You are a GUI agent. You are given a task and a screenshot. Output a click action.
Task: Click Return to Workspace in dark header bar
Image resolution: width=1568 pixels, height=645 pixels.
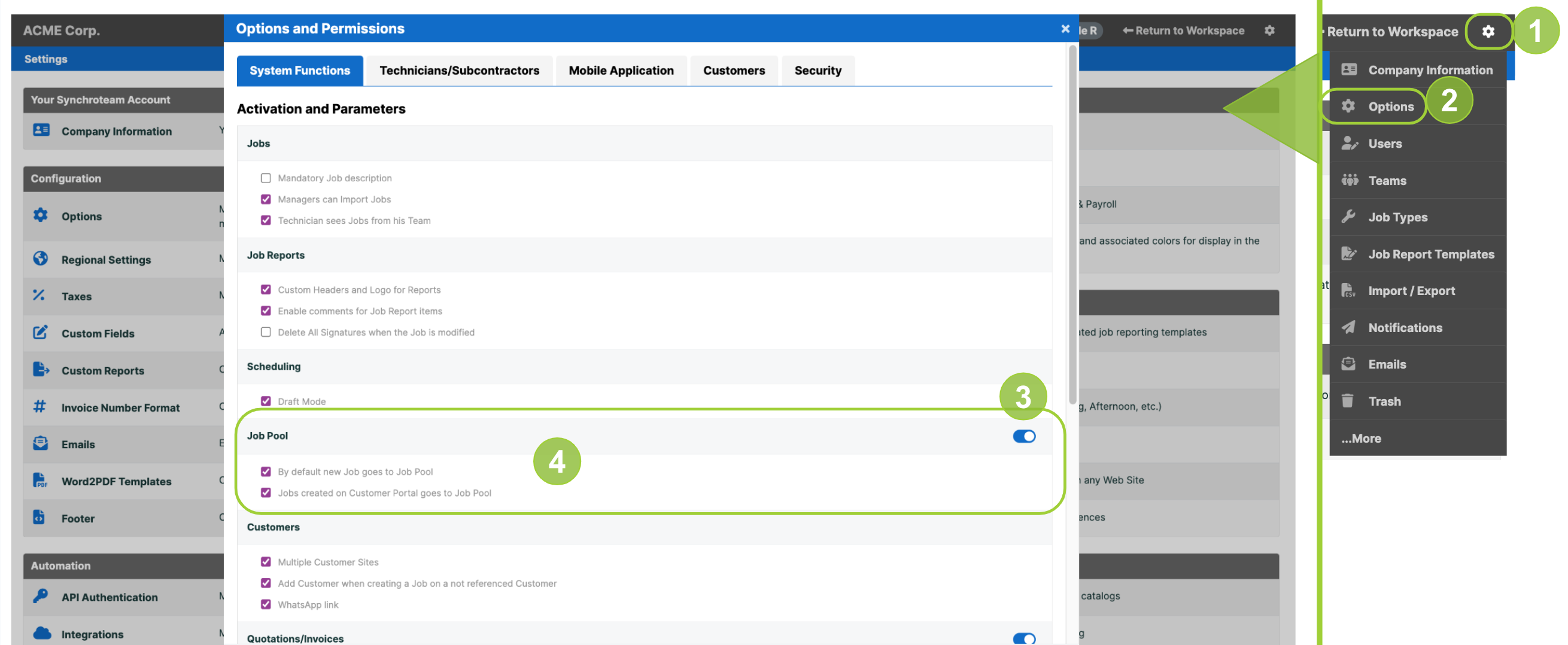[x=1183, y=31]
